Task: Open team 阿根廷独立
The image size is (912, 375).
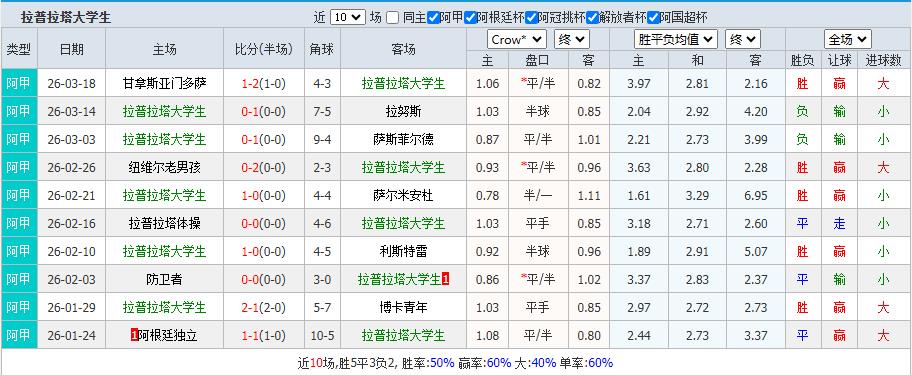Action: 169,335
